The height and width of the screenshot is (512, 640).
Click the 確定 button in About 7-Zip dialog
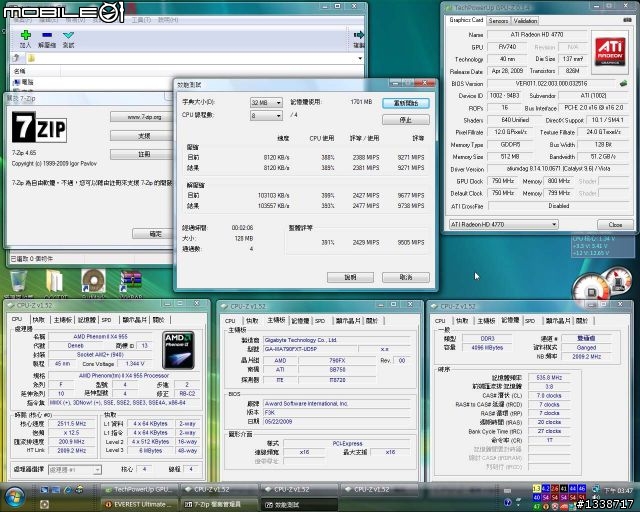[x=154, y=234]
